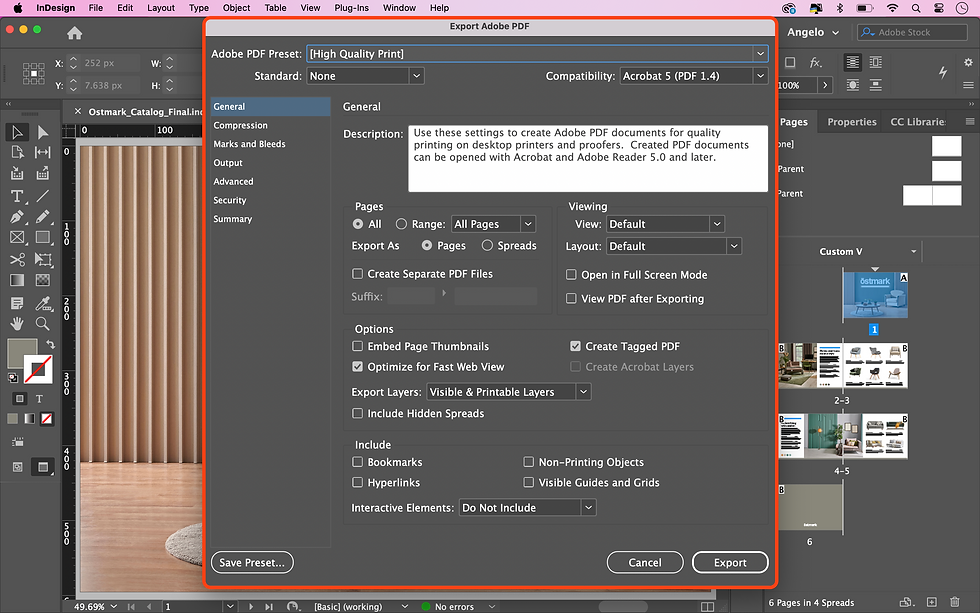Select the Hand tool

(17, 323)
